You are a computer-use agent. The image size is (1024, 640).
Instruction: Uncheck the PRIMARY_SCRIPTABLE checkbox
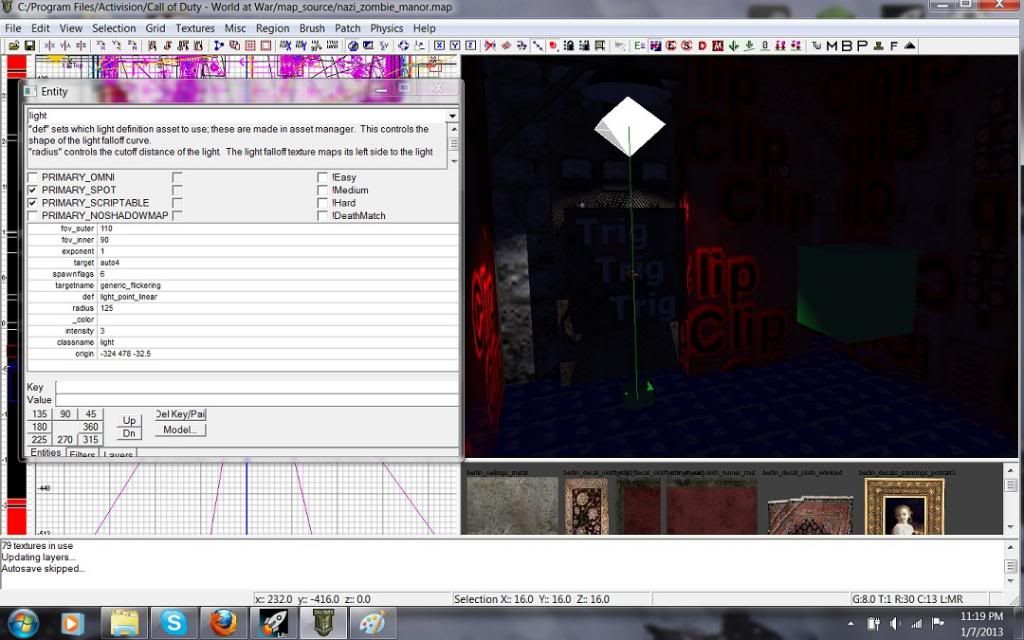click(x=33, y=202)
